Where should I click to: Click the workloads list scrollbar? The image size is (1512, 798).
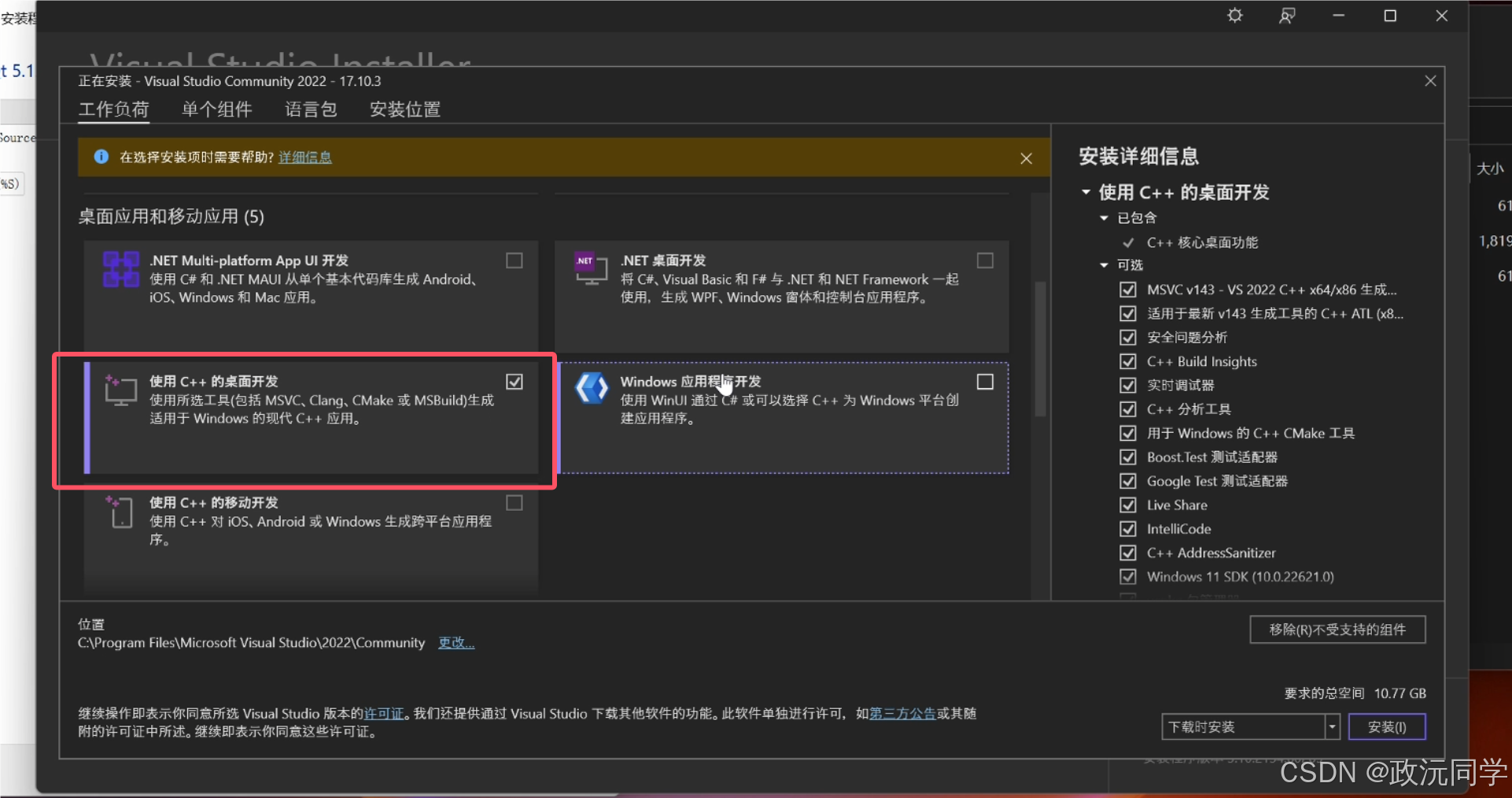[x=1040, y=349]
